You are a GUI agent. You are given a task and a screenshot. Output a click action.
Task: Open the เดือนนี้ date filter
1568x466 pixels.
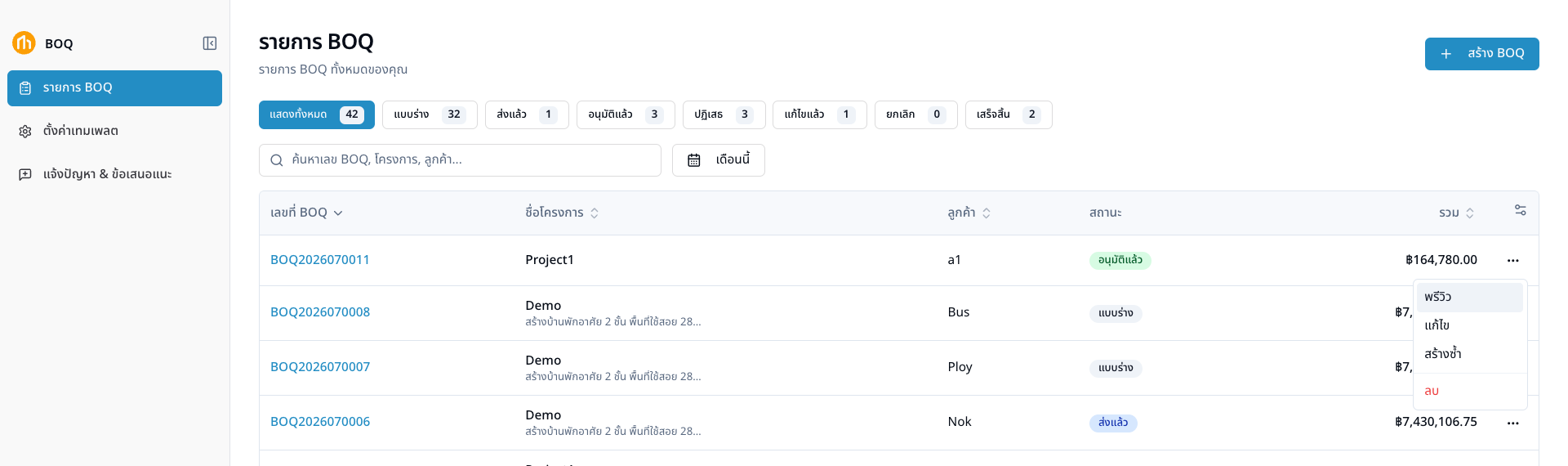coord(719,160)
